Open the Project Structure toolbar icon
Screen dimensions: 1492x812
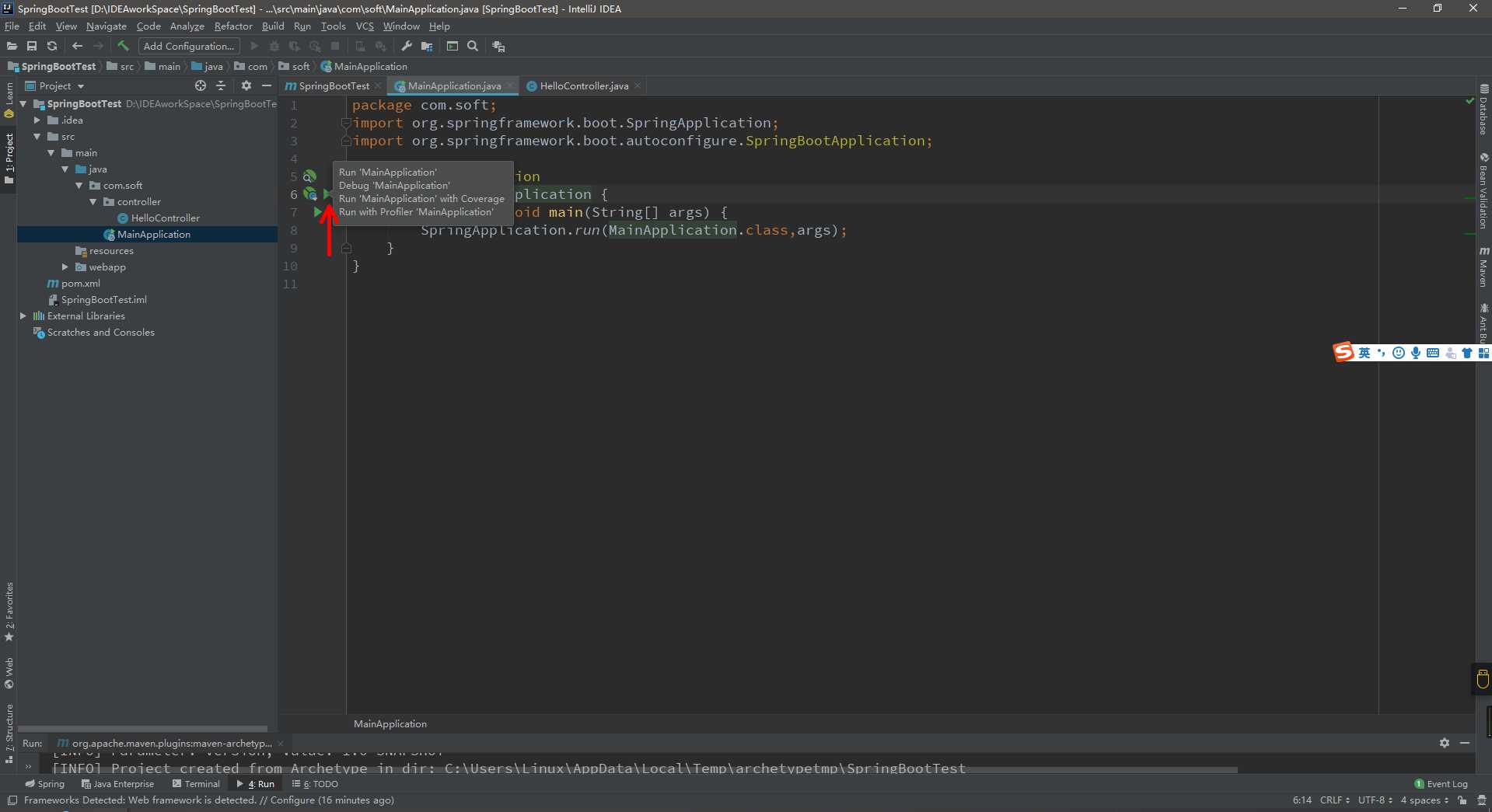(427, 47)
